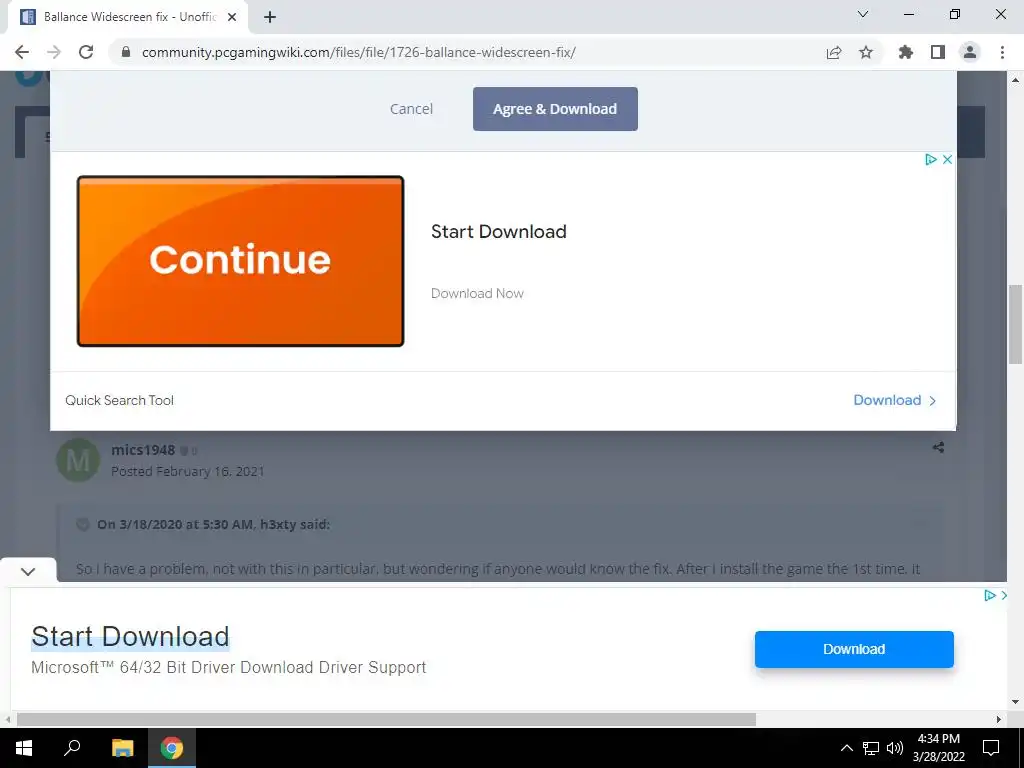Reload the current page
The width and height of the screenshot is (1024, 768).
[x=86, y=52]
